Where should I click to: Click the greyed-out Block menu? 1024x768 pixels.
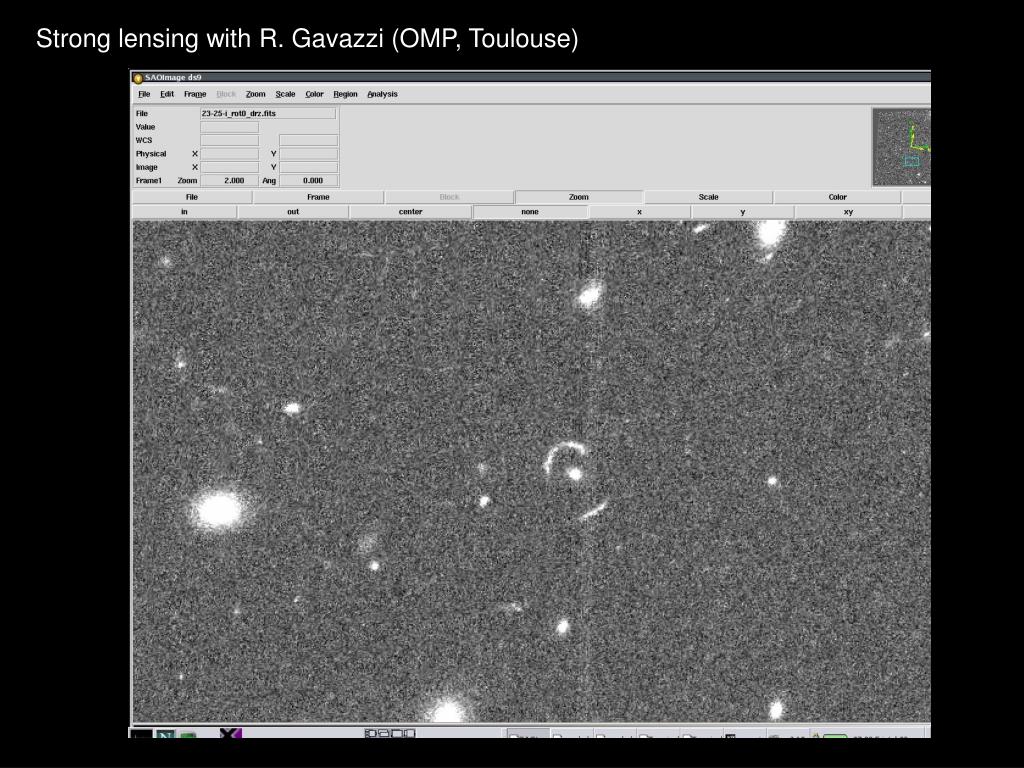(226, 94)
